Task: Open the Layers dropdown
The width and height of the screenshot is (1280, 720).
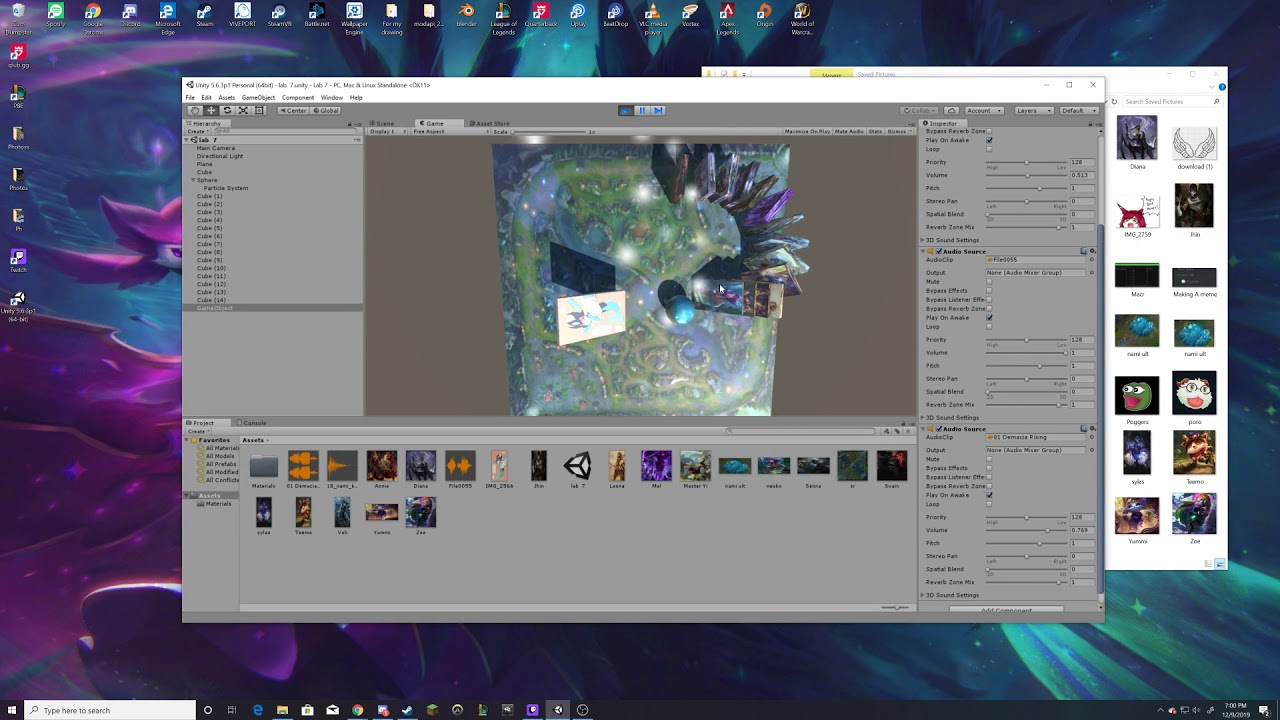Action: (x=1034, y=110)
